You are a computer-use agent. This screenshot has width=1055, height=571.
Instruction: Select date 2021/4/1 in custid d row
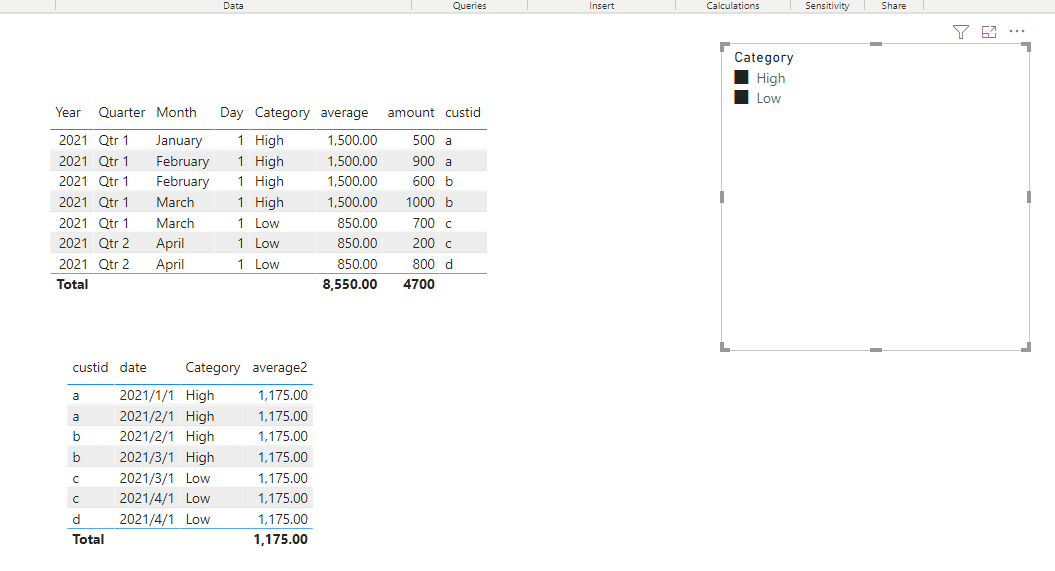coord(147,519)
